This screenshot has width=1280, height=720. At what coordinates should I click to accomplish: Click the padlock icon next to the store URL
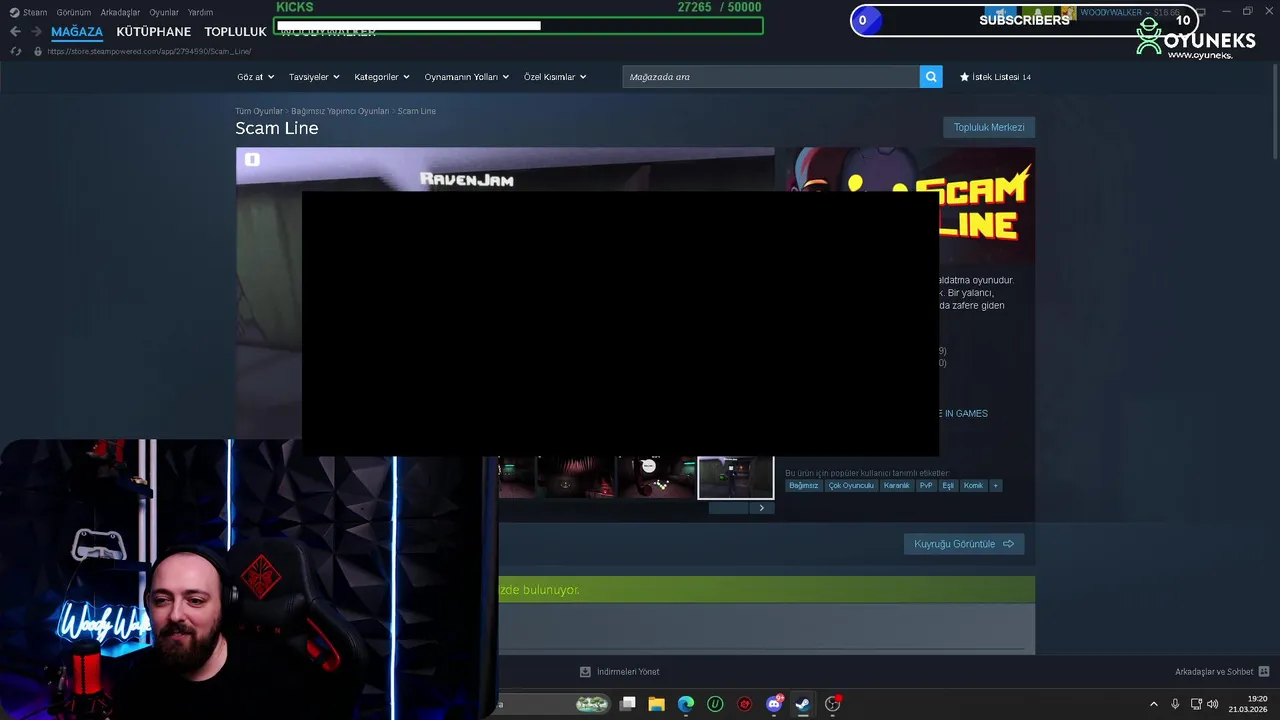click(x=38, y=51)
